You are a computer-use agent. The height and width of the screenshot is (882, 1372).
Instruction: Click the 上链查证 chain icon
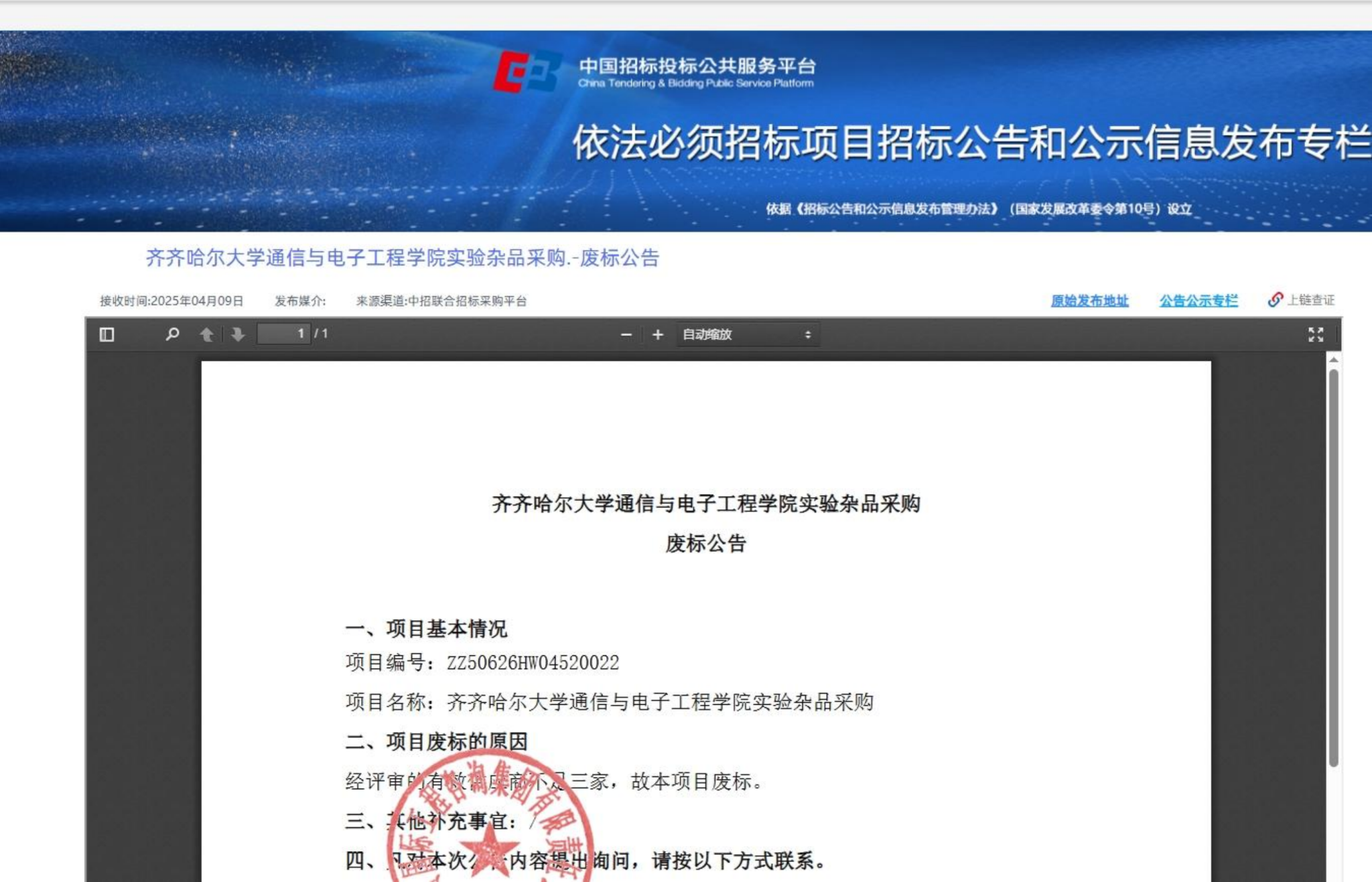point(1275,299)
